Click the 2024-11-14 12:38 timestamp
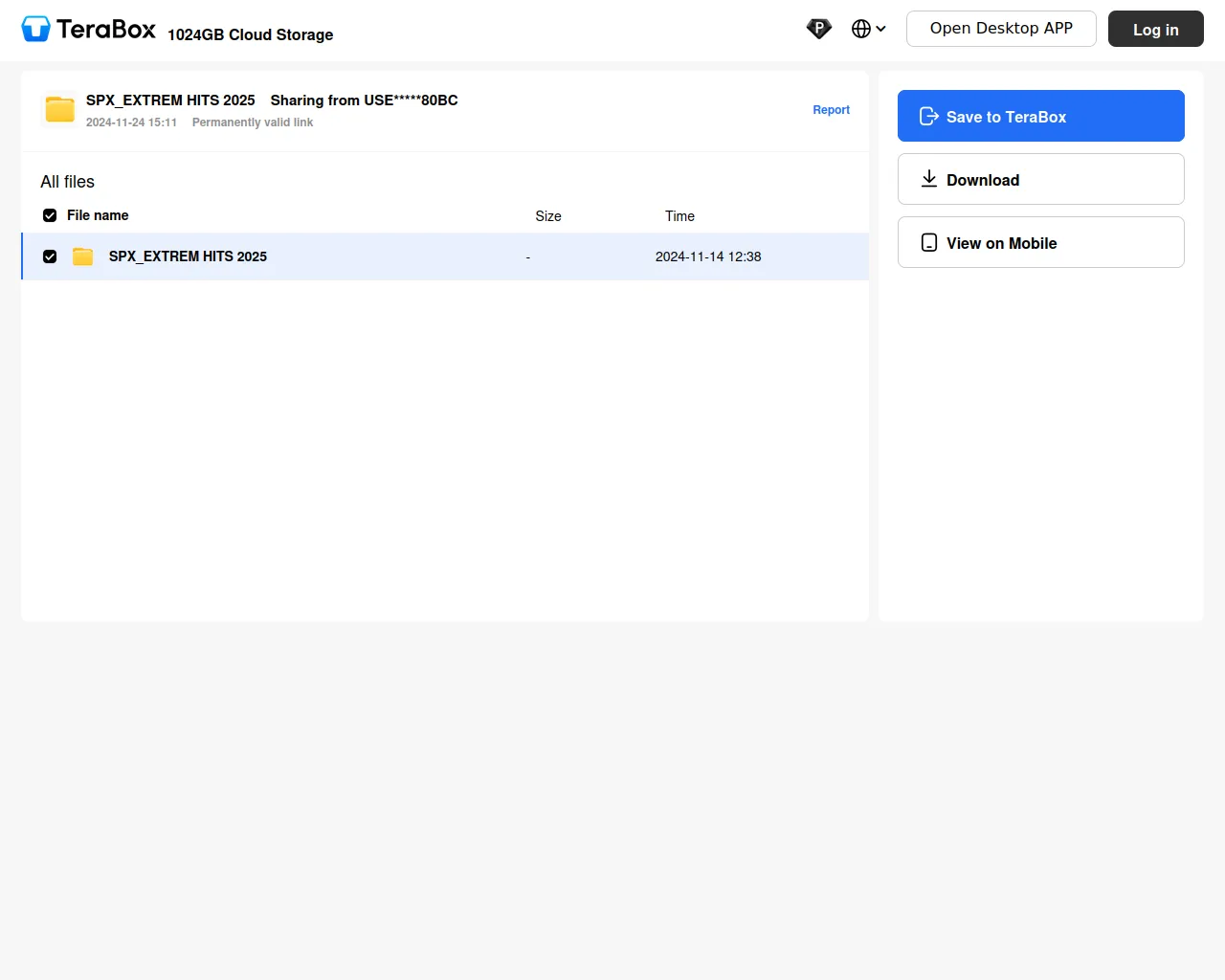Viewport: 1225px width, 980px height. [708, 256]
